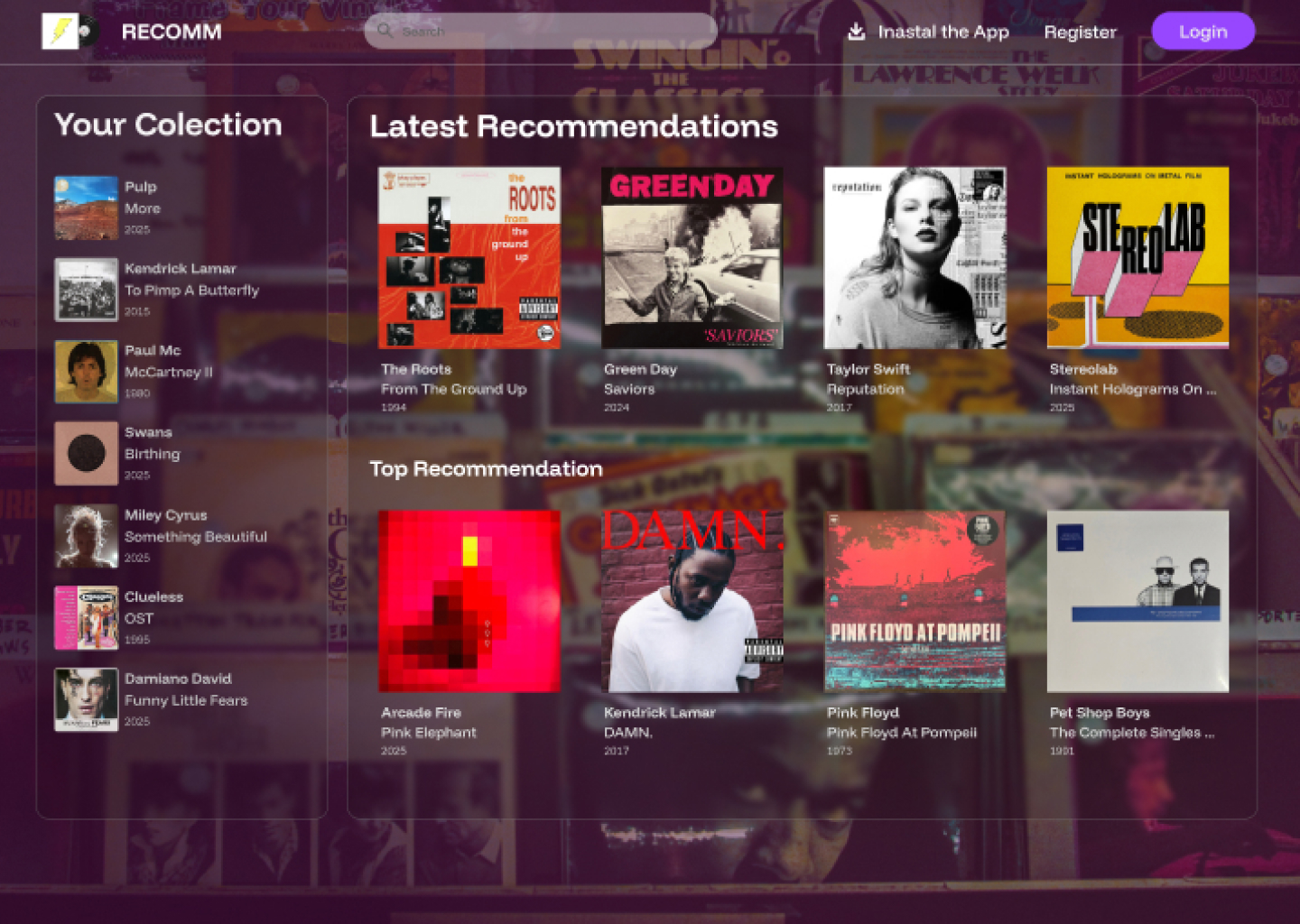Select Kendrick Lamar DAMN. album cover
Screen dimensions: 1300x924
[x=692, y=601]
